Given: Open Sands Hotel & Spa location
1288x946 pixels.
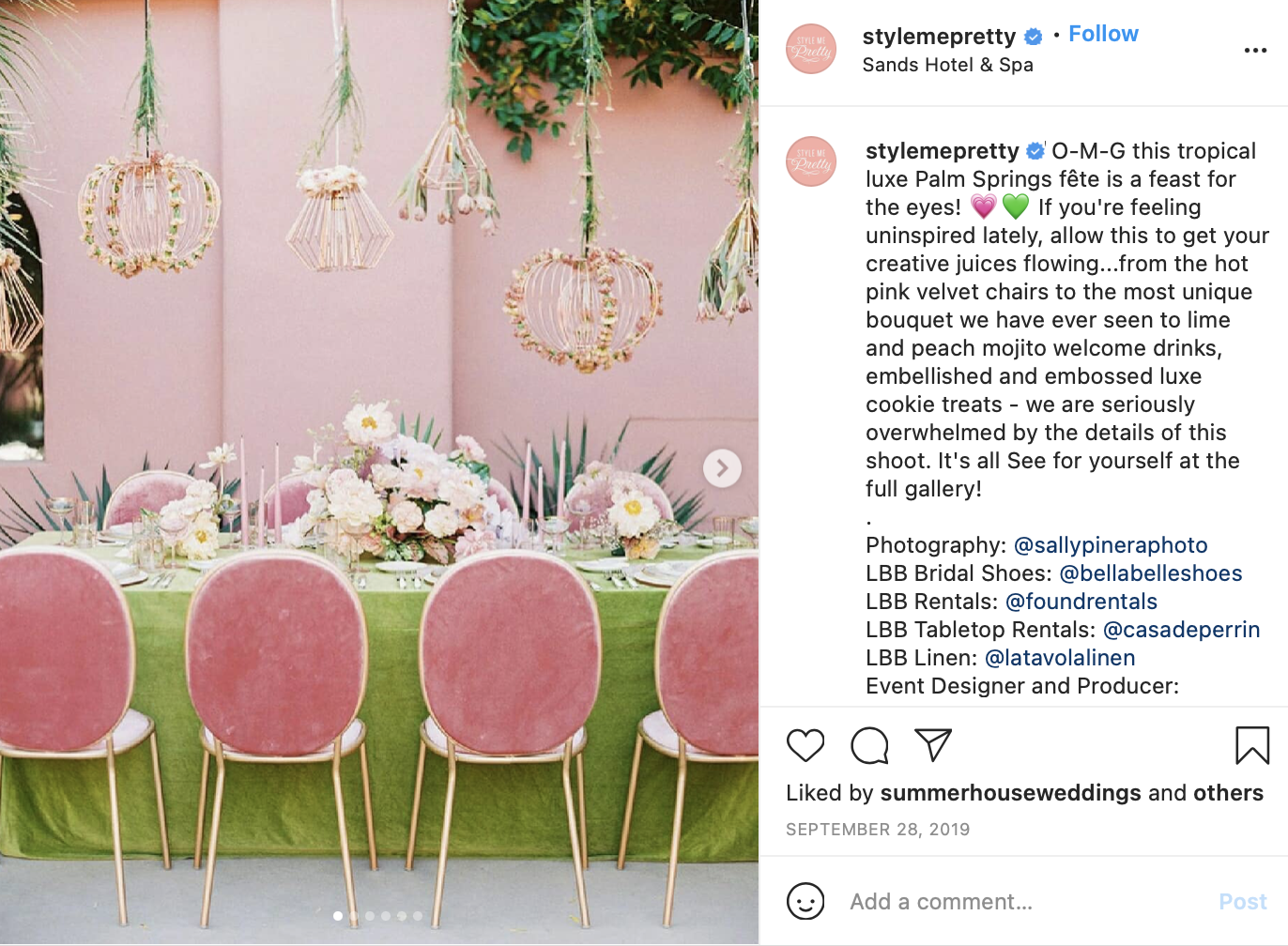Looking at the screenshot, I should 947,65.
